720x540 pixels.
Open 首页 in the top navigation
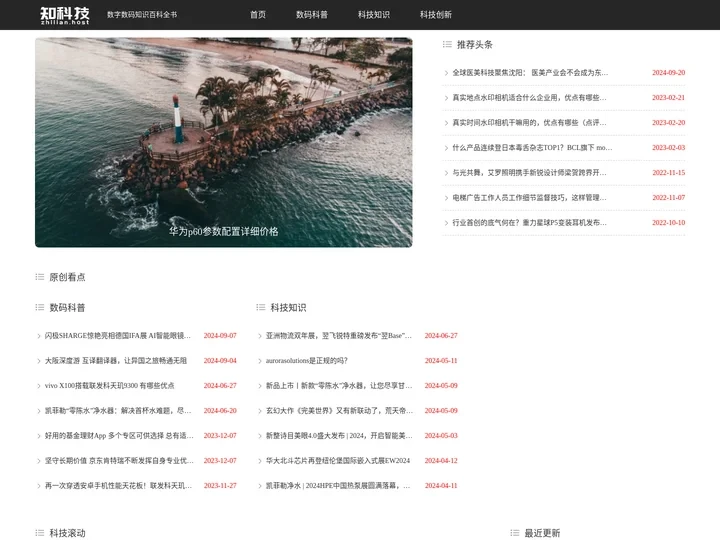coord(258,15)
